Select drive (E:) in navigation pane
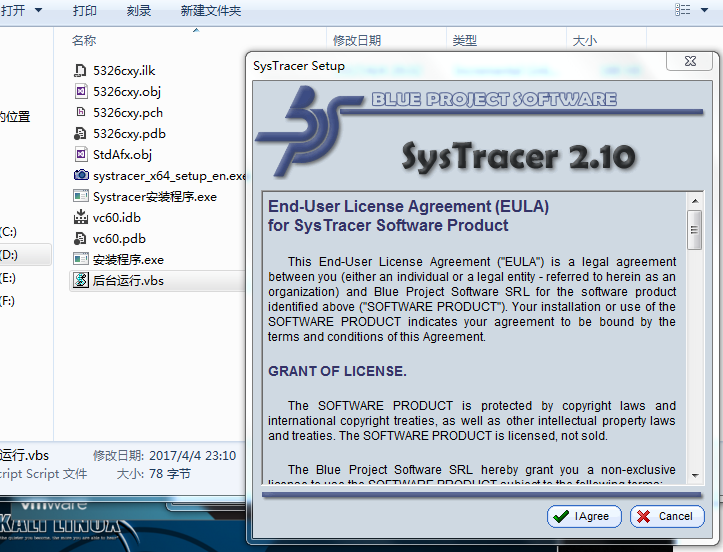Viewport: 723px width, 552px height. tap(8, 278)
